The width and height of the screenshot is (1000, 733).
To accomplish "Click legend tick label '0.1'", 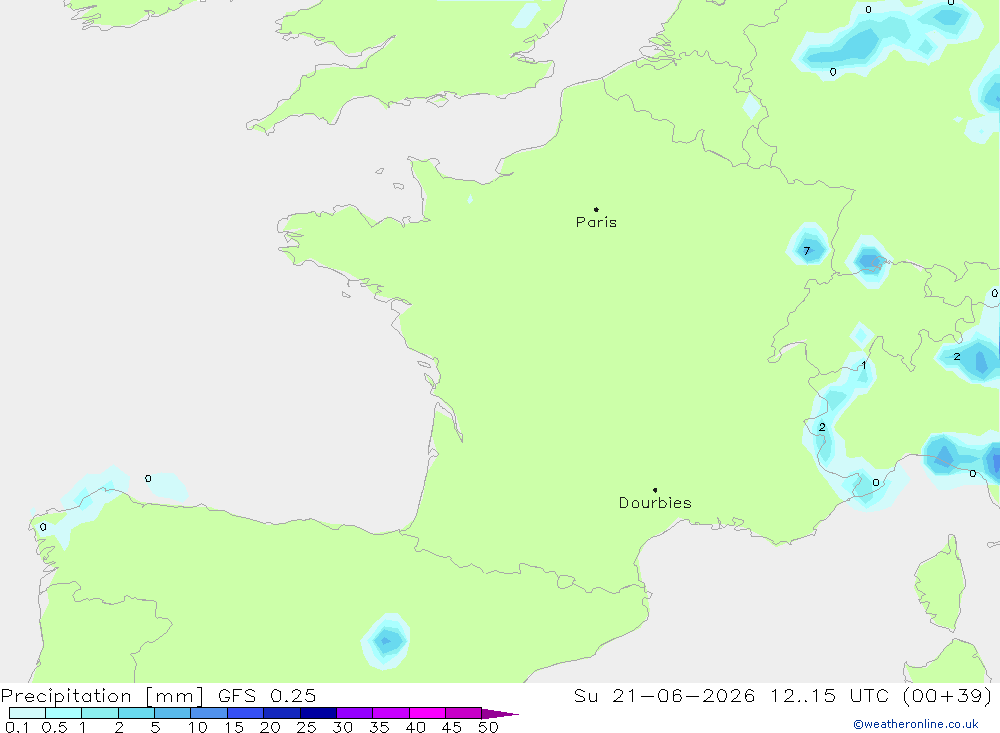I will tap(17, 727).
